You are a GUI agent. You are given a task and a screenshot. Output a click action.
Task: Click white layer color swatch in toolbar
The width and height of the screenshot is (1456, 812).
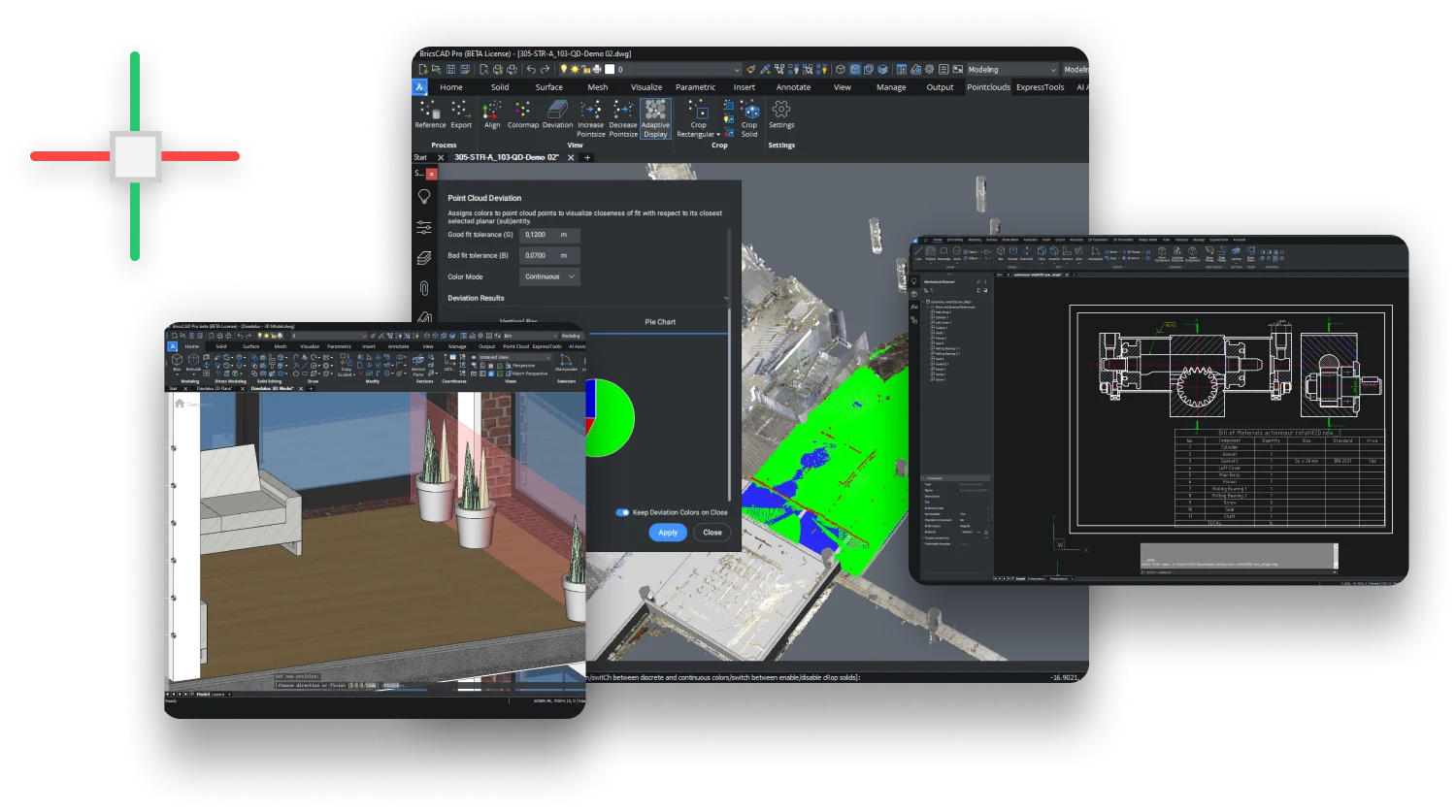coord(610,70)
